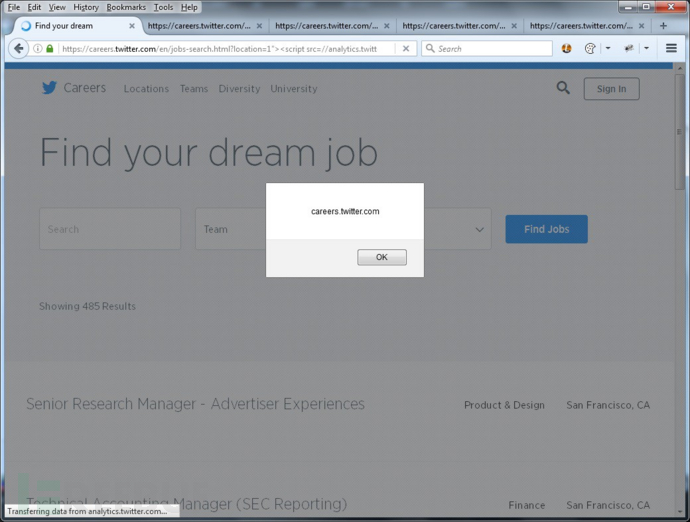Click the green padlock security icon
This screenshot has width=690, height=522.
point(50,48)
